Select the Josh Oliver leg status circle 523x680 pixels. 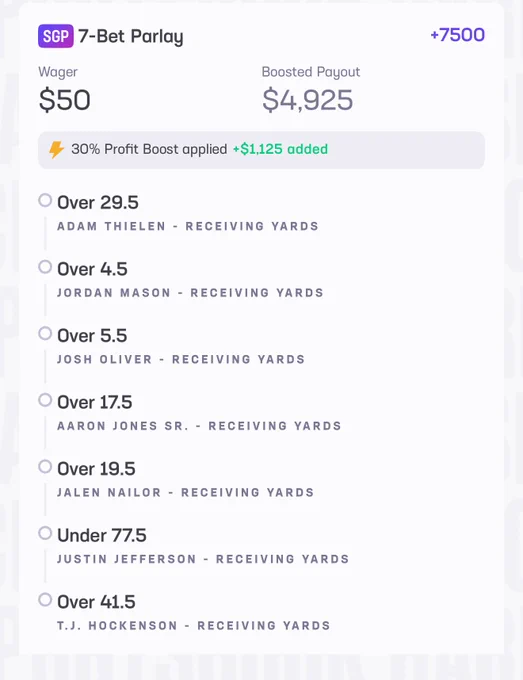(x=45, y=333)
